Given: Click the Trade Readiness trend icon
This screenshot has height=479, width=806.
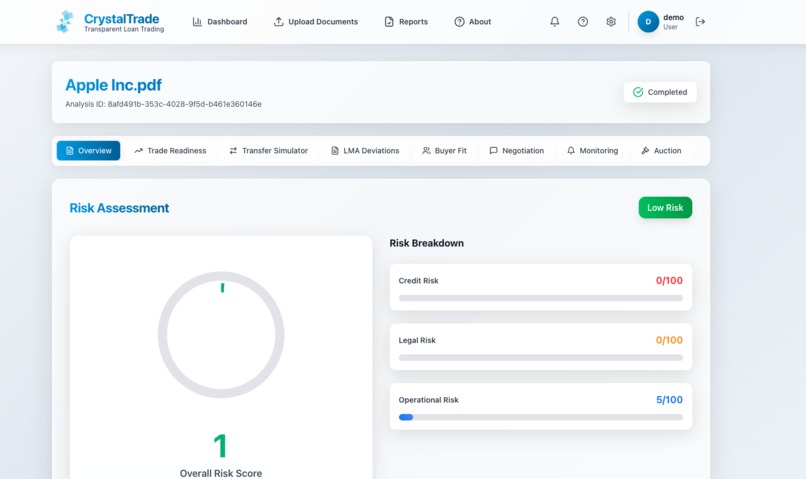Looking at the screenshot, I should coord(138,151).
